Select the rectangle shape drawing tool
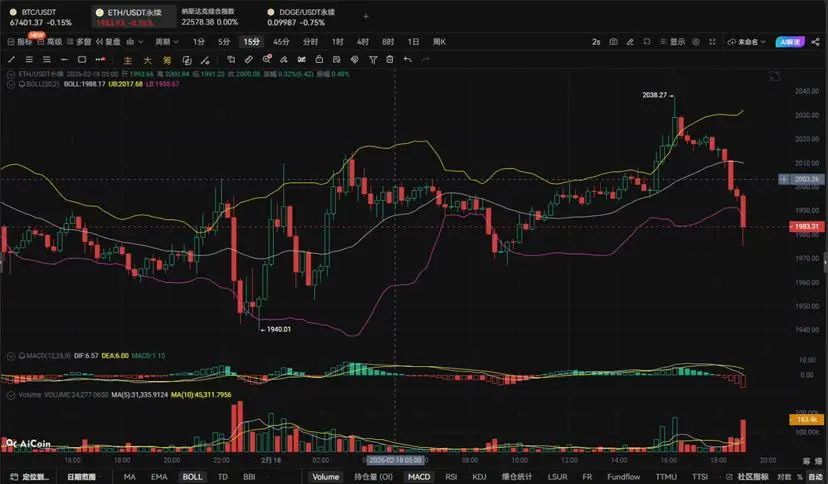828x484 pixels. (x=82, y=60)
